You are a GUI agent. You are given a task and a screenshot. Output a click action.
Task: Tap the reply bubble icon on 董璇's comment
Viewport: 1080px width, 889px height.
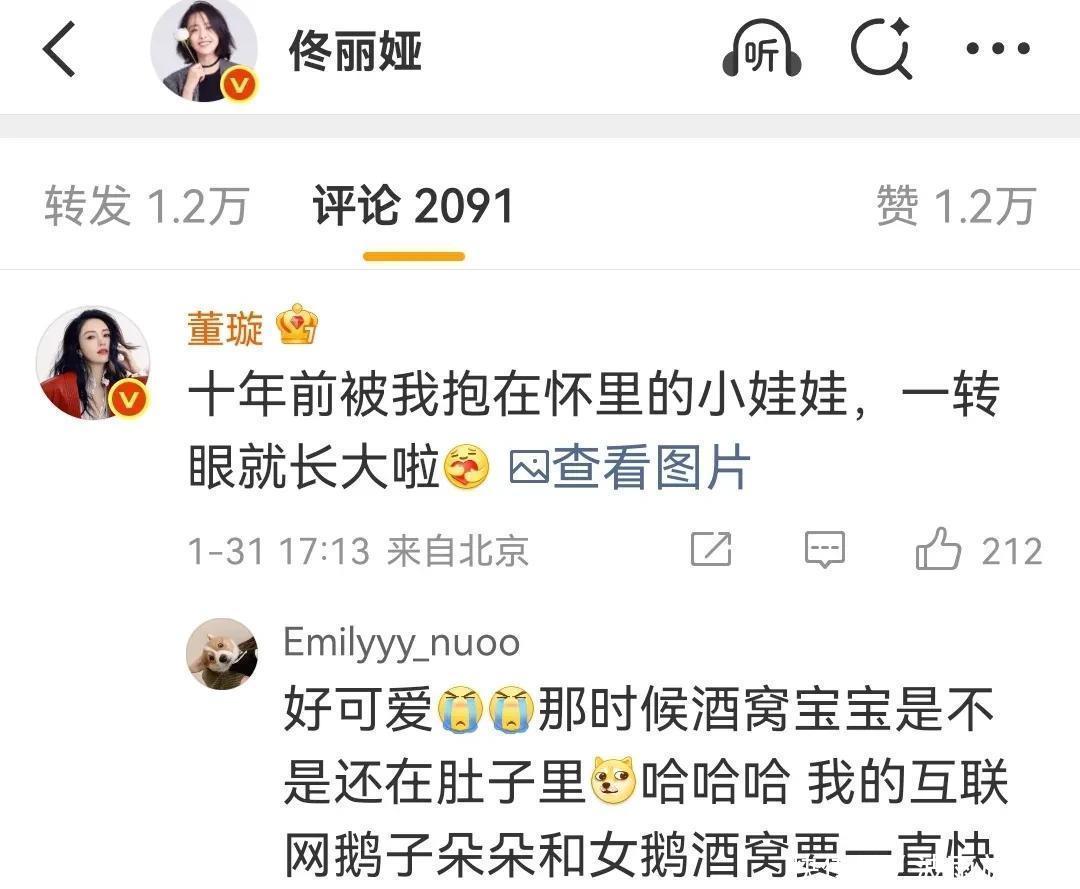coord(824,550)
